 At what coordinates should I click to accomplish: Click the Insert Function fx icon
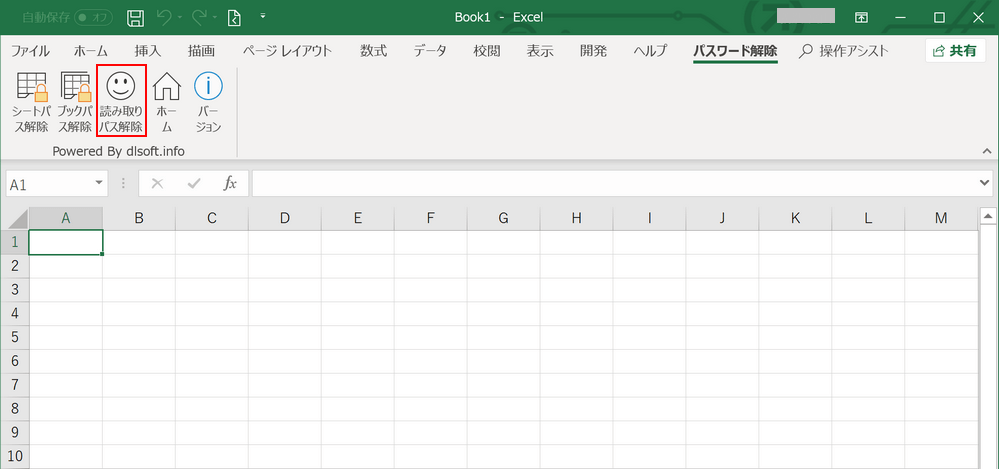(230, 183)
